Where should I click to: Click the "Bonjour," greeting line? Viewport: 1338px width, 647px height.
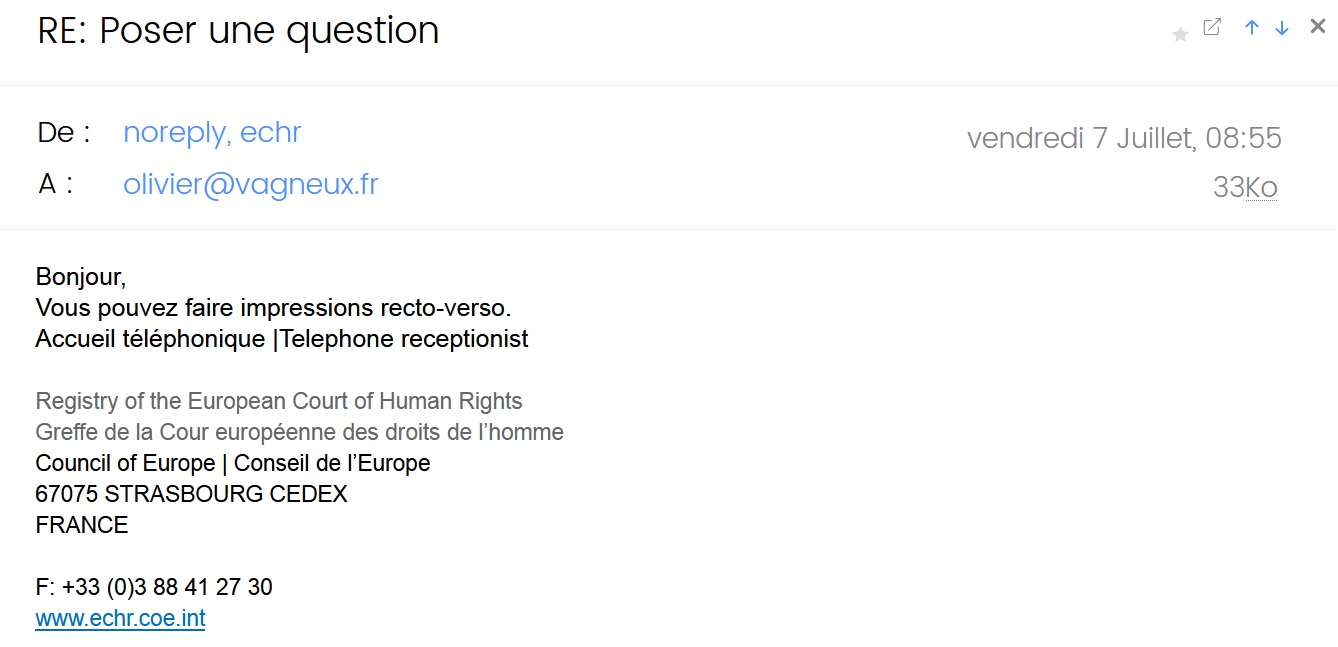[81, 277]
